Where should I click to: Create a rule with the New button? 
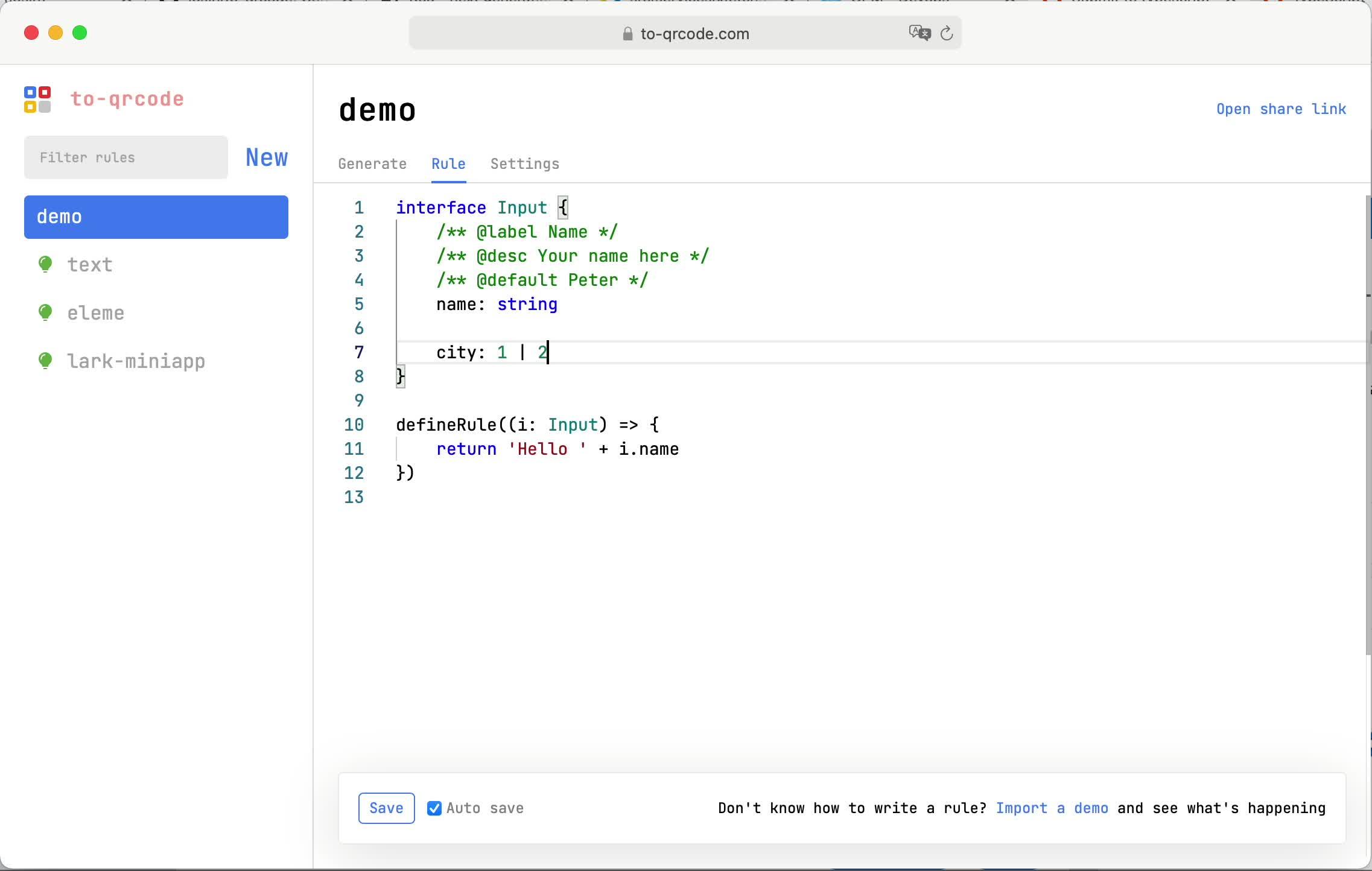[267, 157]
